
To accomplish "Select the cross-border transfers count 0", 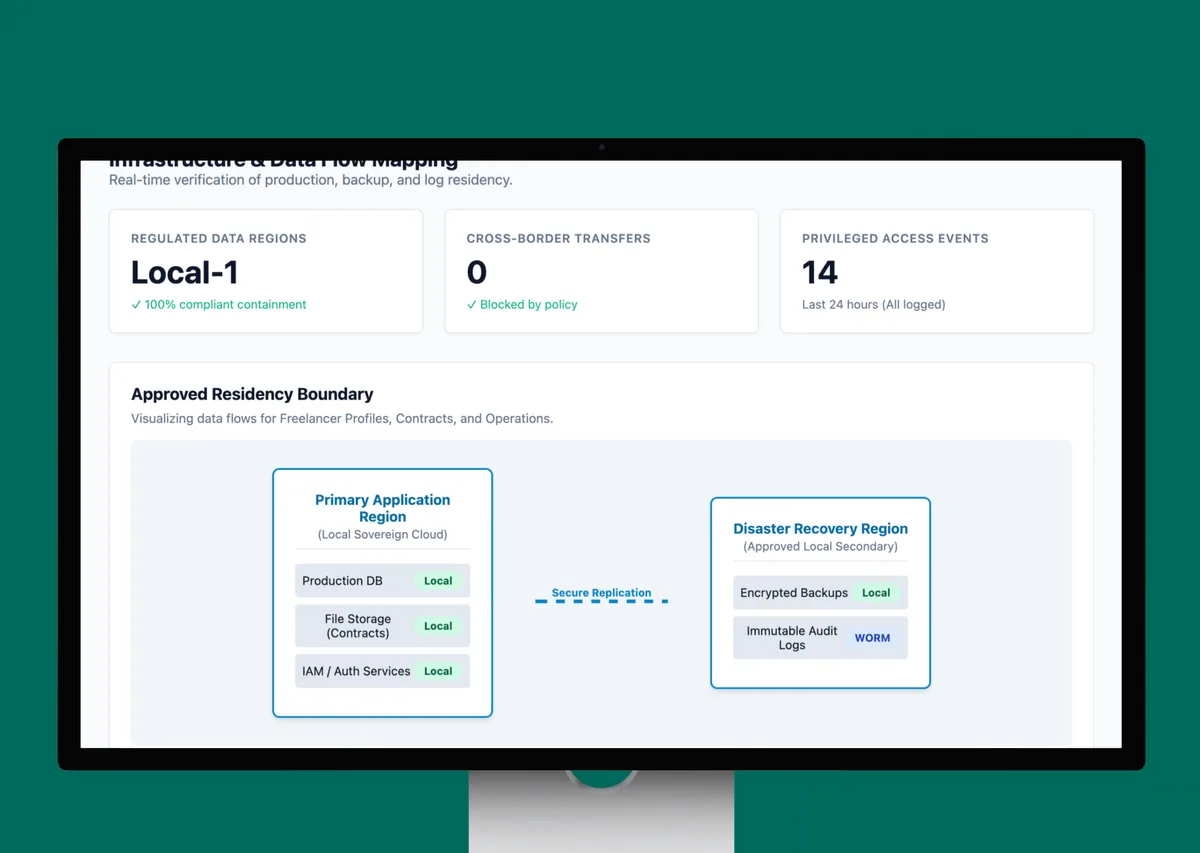I will [x=477, y=272].
